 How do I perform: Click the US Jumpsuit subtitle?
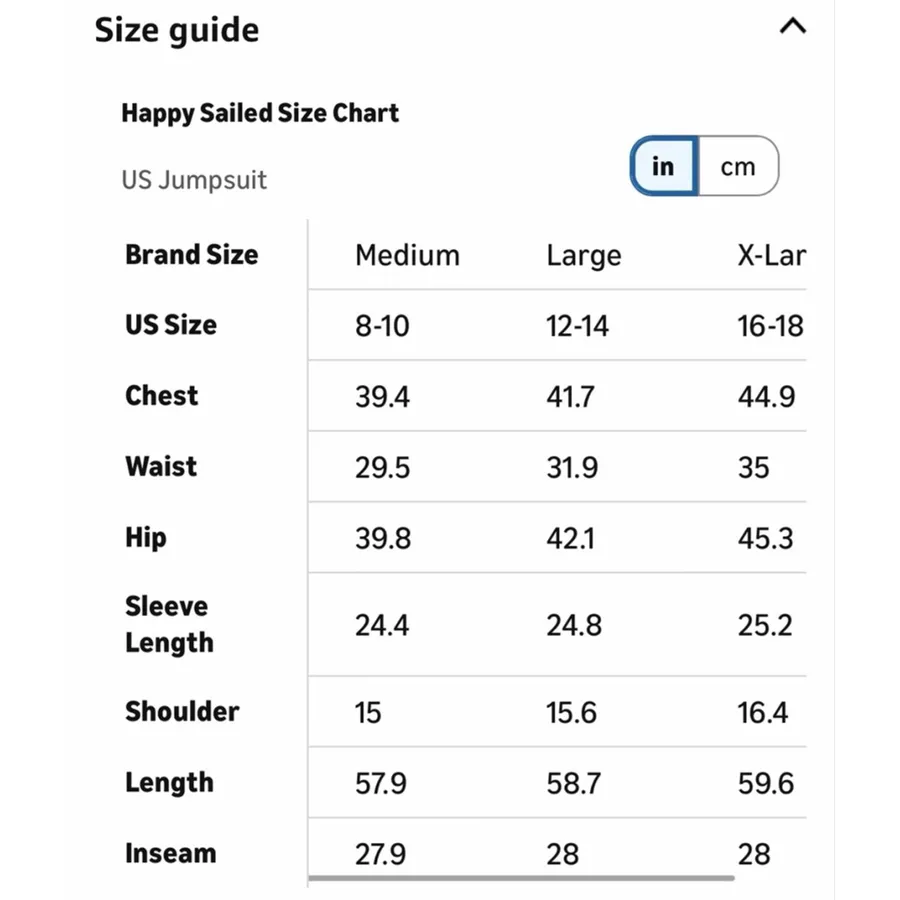(x=194, y=180)
